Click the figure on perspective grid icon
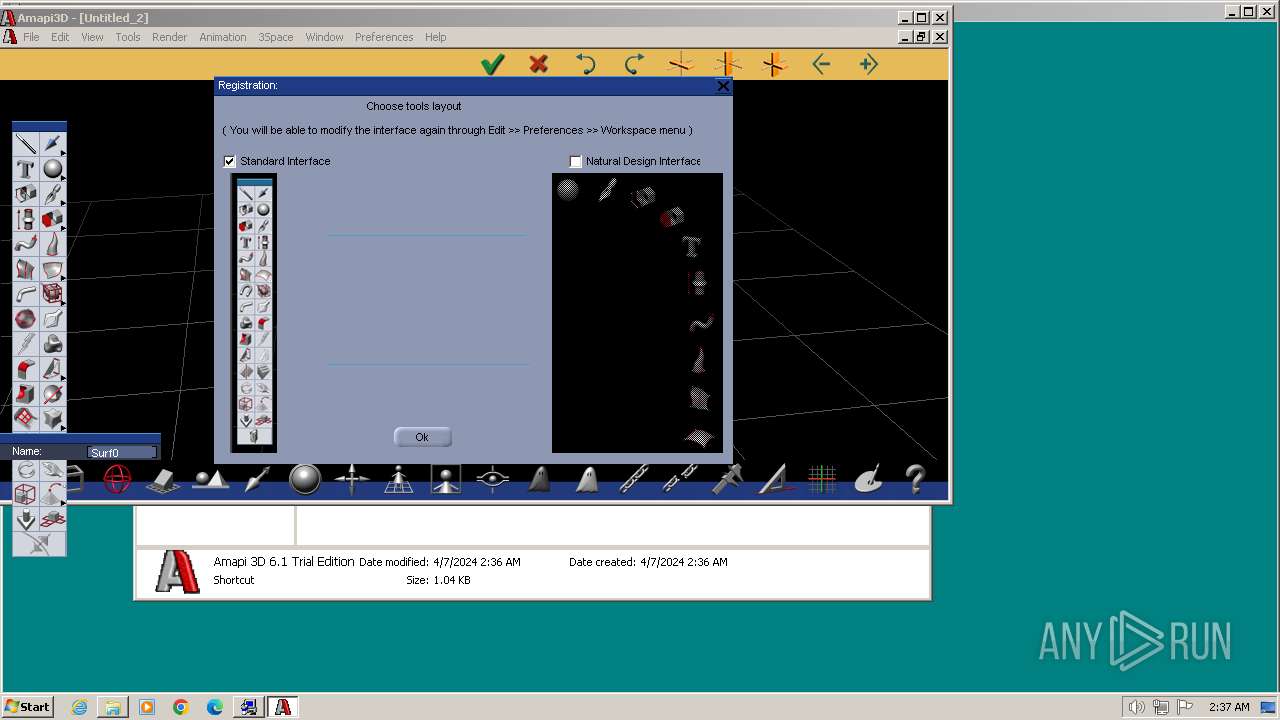This screenshot has height=720, width=1280. (x=398, y=480)
